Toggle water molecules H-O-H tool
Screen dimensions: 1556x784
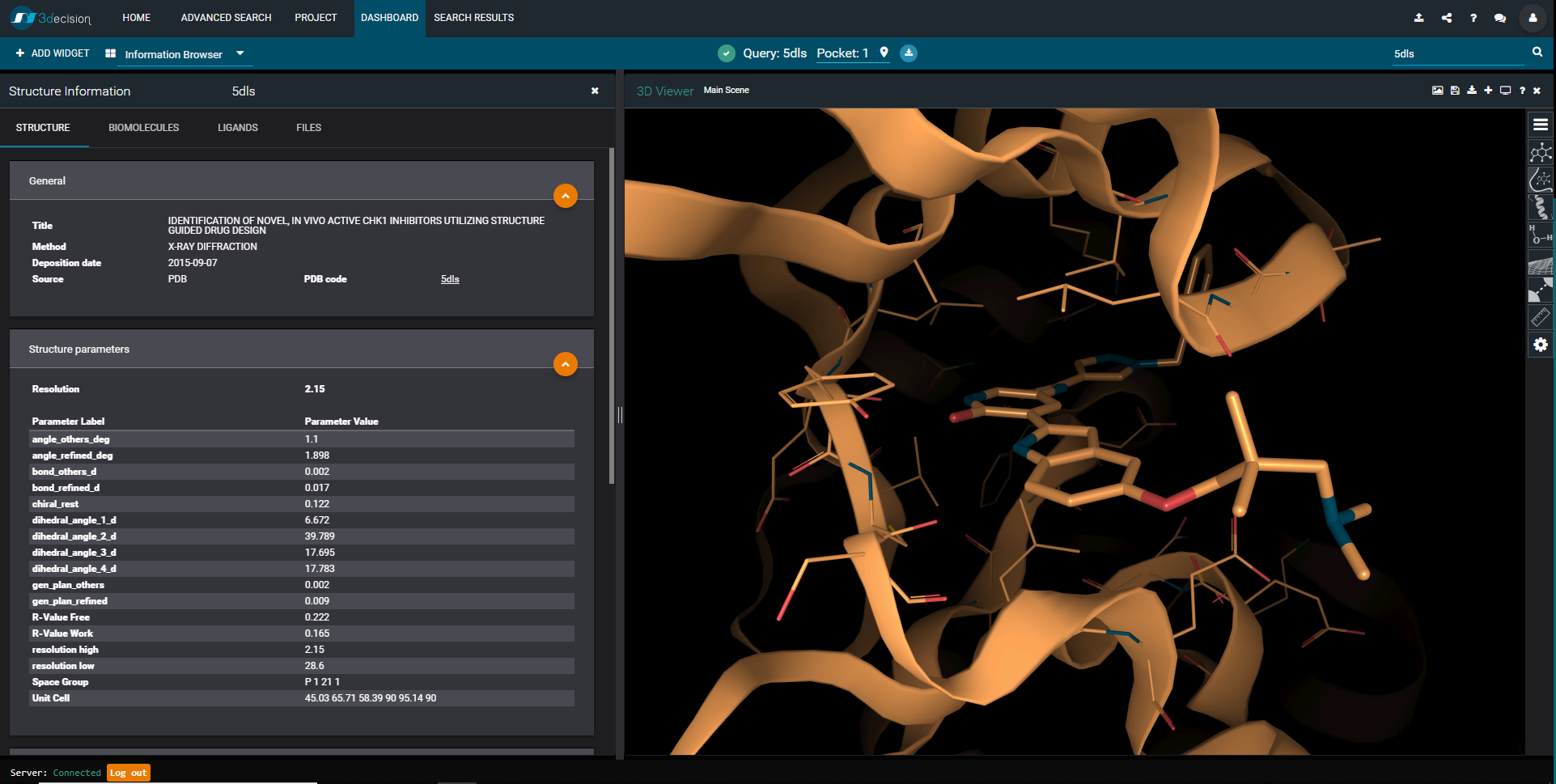coord(1540,235)
